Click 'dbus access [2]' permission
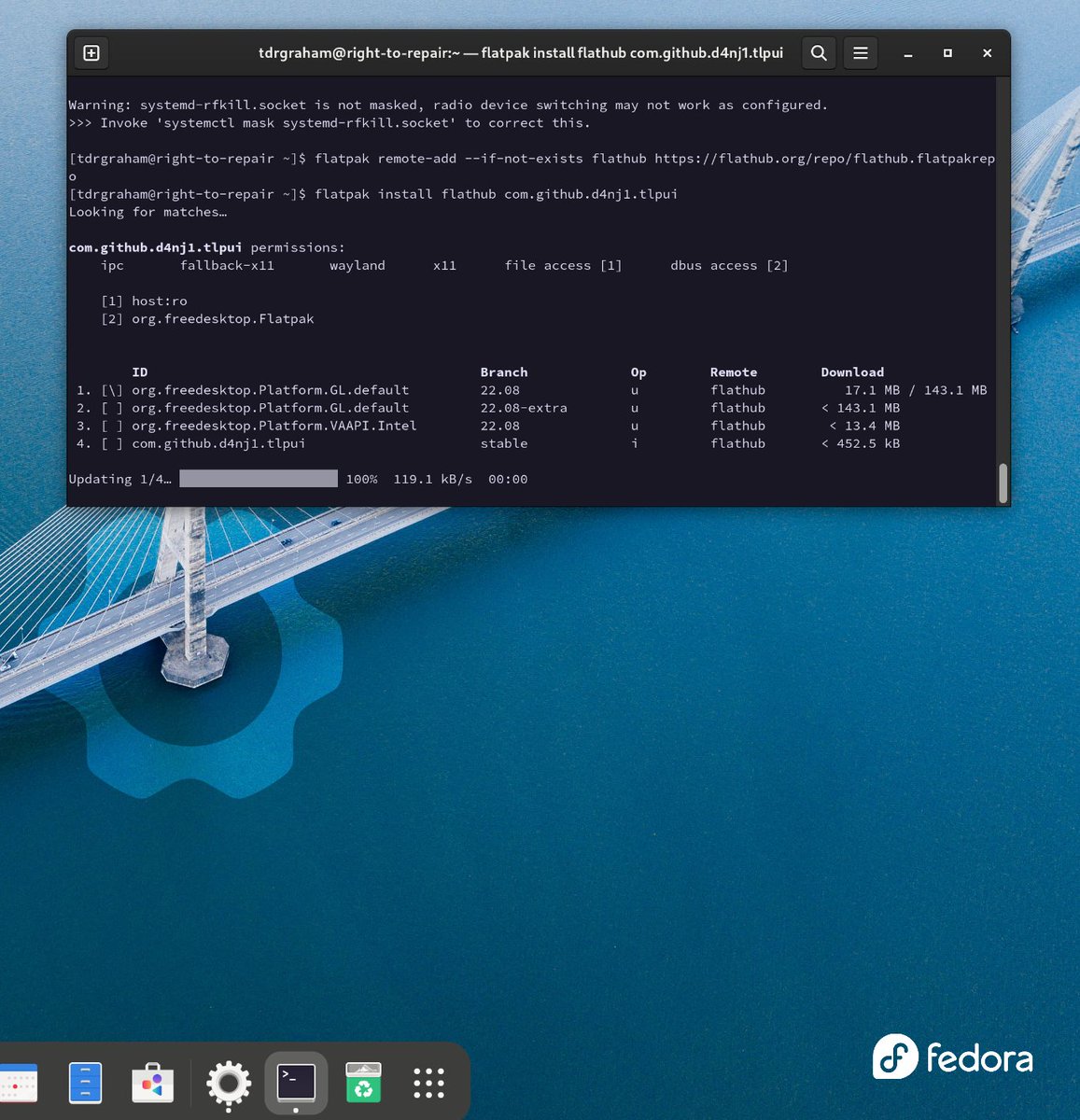This screenshot has width=1080, height=1120. [729, 265]
